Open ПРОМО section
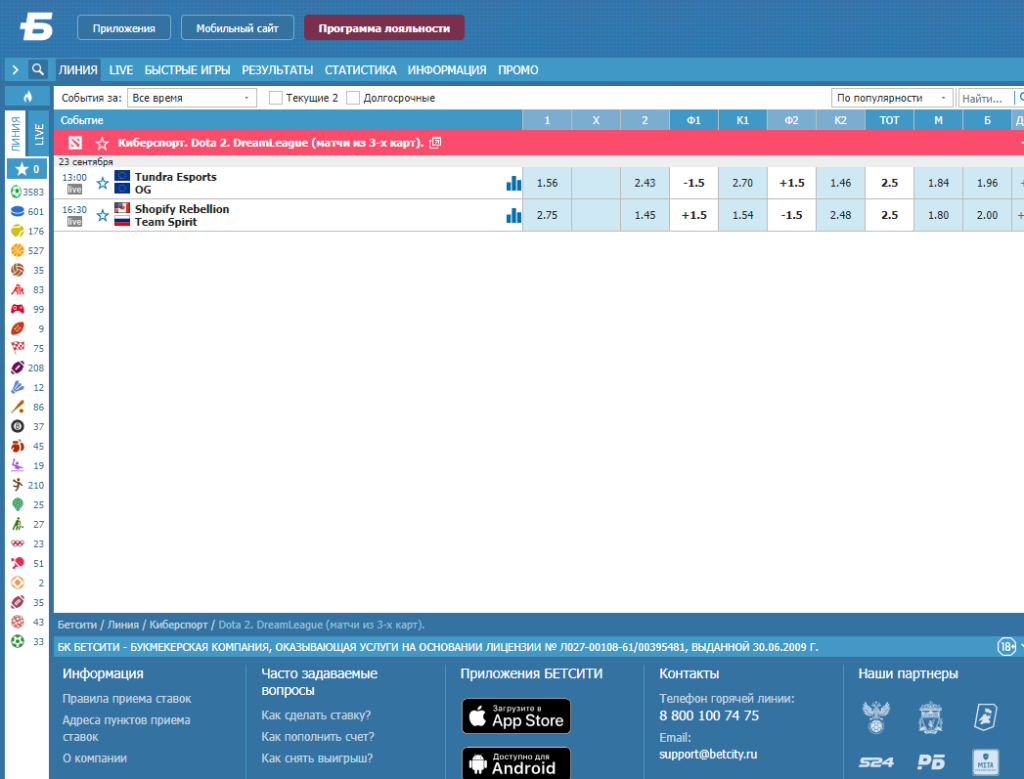The height and width of the screenshot is (779, 1024). pos(518,70)
